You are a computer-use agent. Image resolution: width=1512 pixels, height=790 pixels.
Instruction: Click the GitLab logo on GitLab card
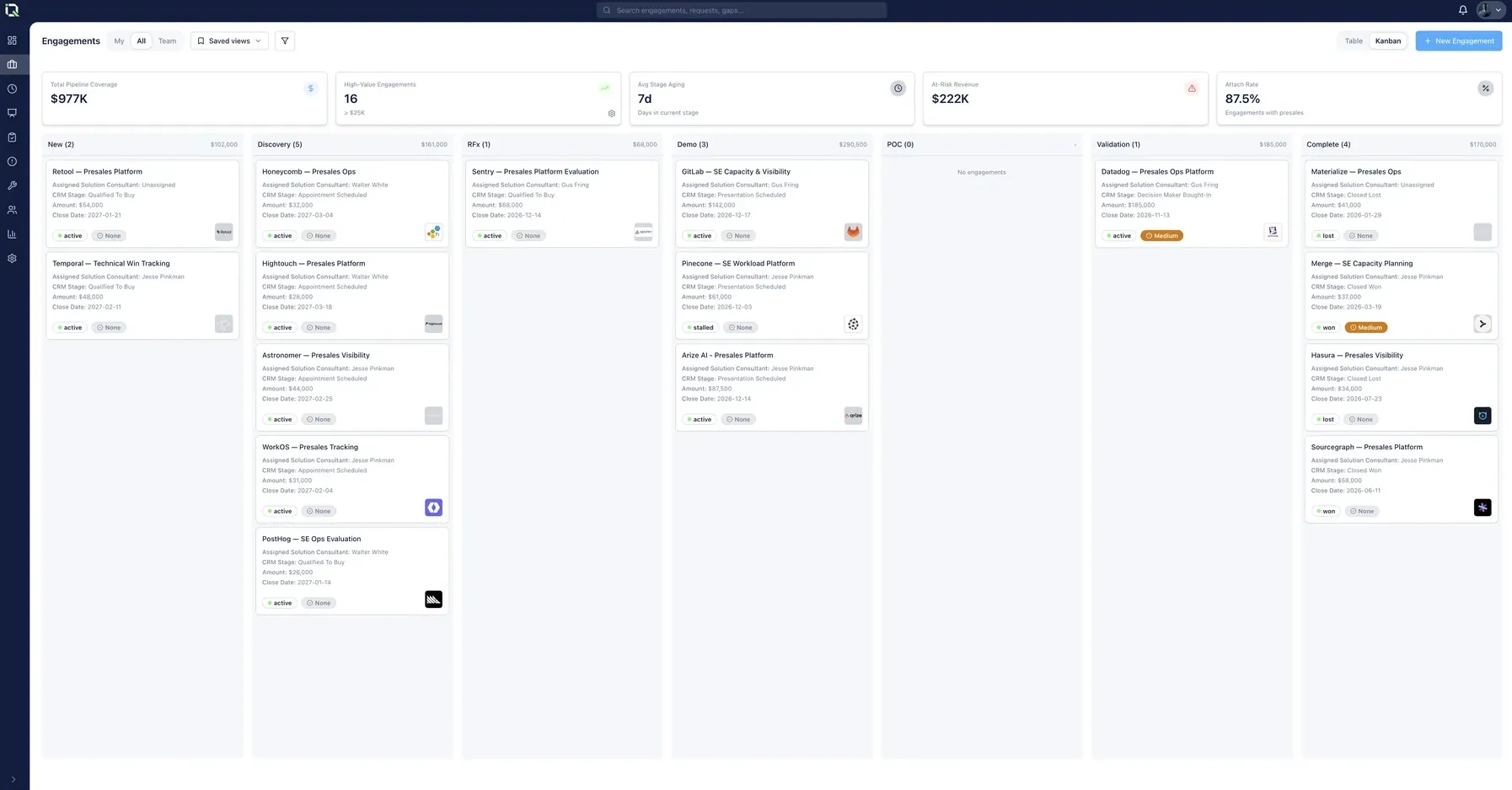pos(853,232)
